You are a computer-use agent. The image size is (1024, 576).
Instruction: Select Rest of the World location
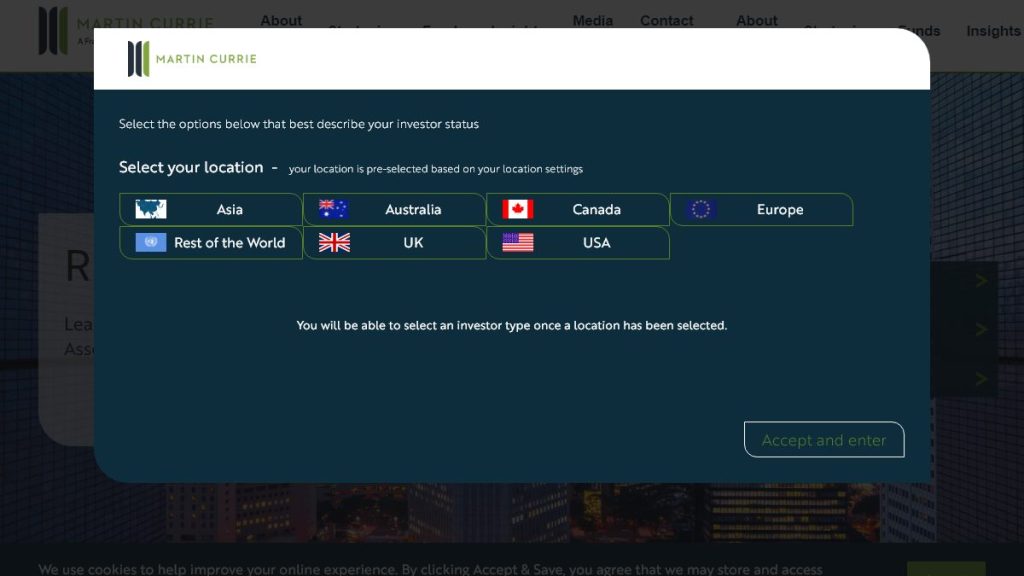210,243
